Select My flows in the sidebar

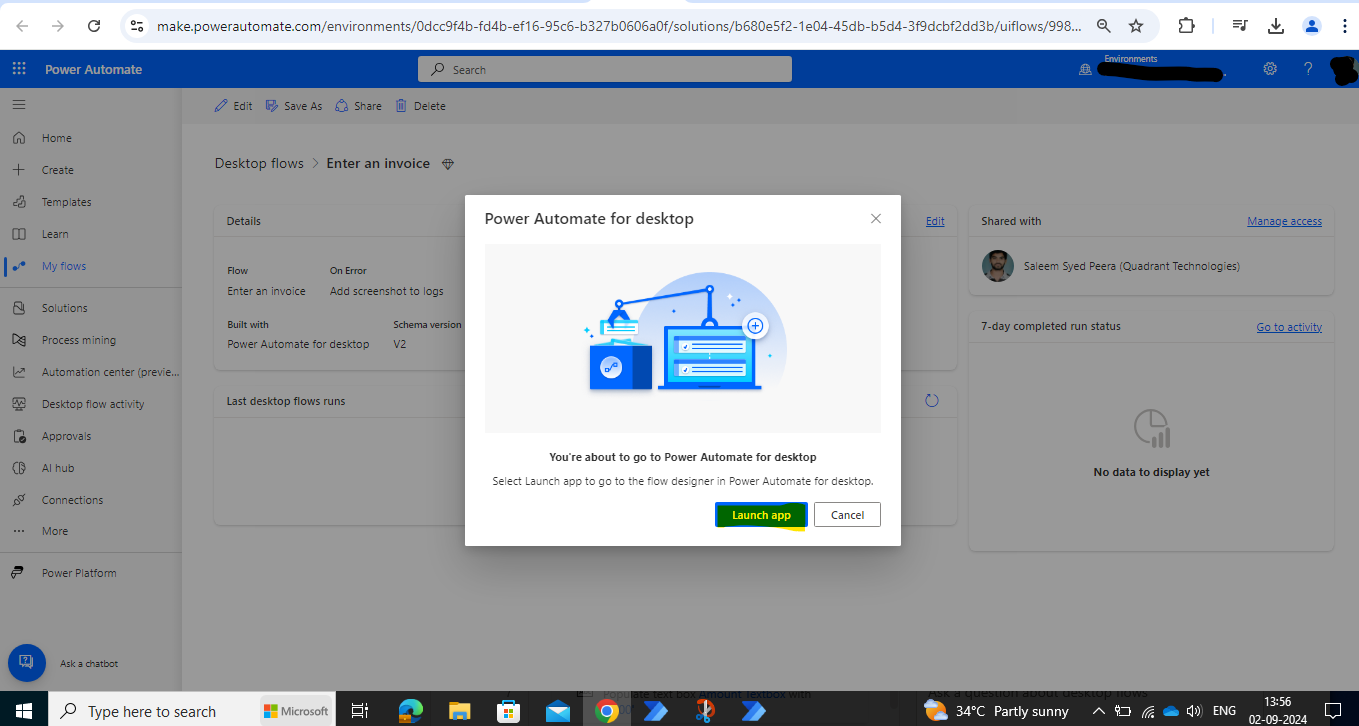[x=64, y=266]
